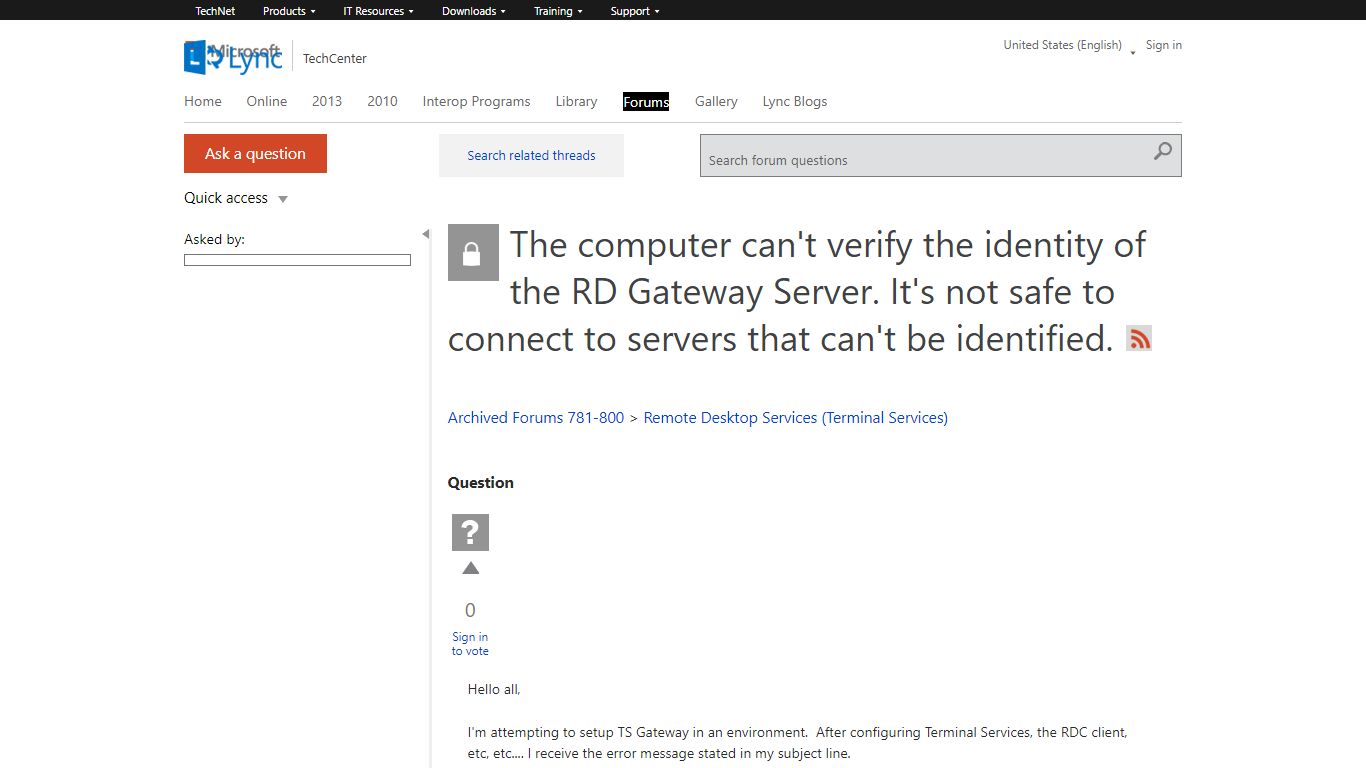Select the 2010 tab
The width and height of the screenshot is (1366, 768).
382,101
